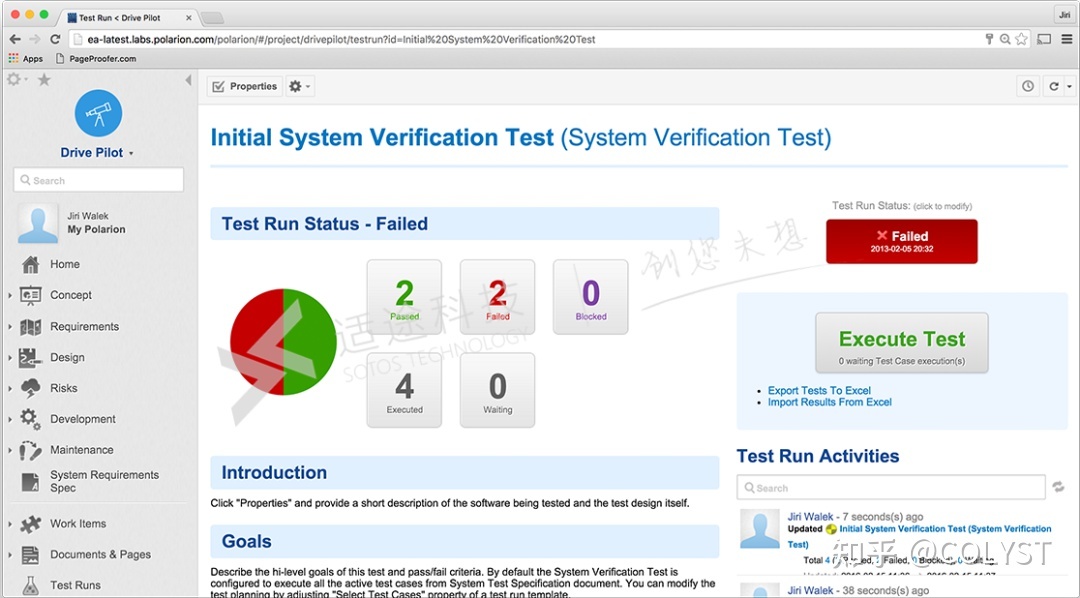Click the zoom magnifier icon in address bar
Screen dimensions: 1080x598
pyautogui.click(x=1005, y=39)
